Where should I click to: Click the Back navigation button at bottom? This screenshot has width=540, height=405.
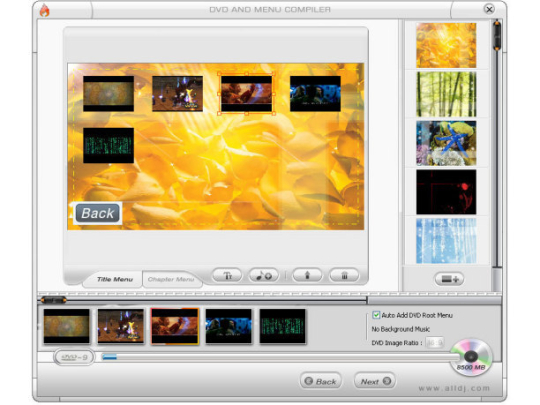(321, 381)
